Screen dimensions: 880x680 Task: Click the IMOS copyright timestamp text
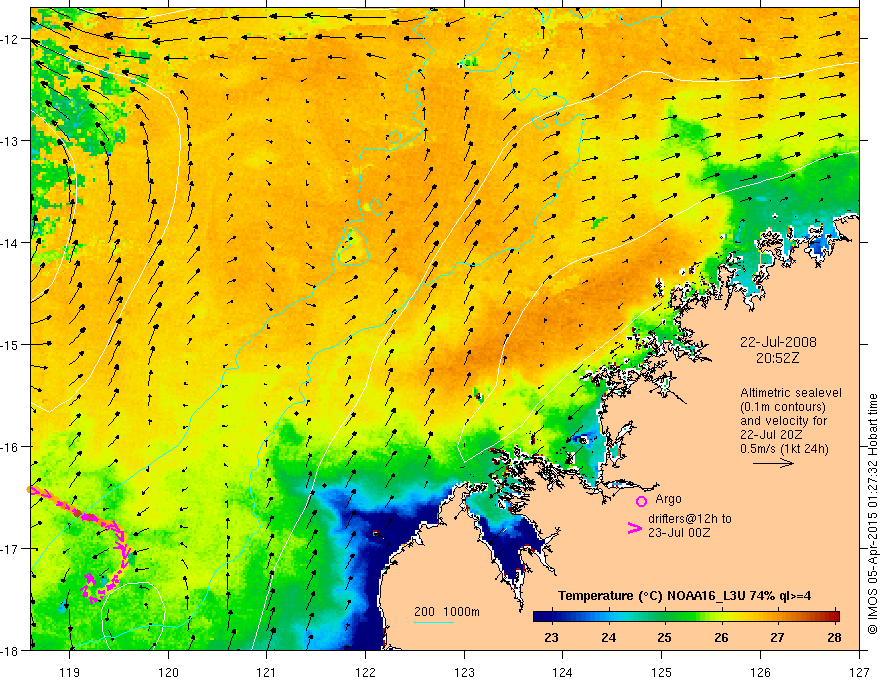(x=872, y=514)
